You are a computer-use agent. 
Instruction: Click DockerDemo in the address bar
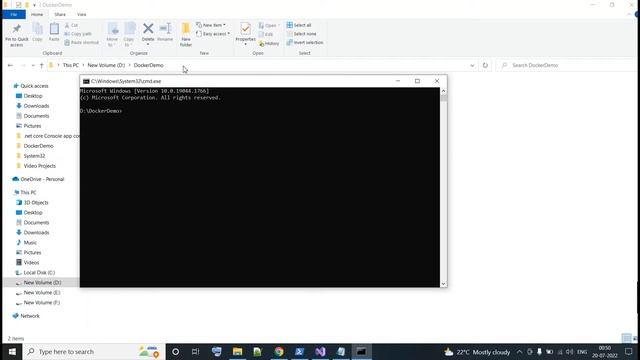(149, 65)
